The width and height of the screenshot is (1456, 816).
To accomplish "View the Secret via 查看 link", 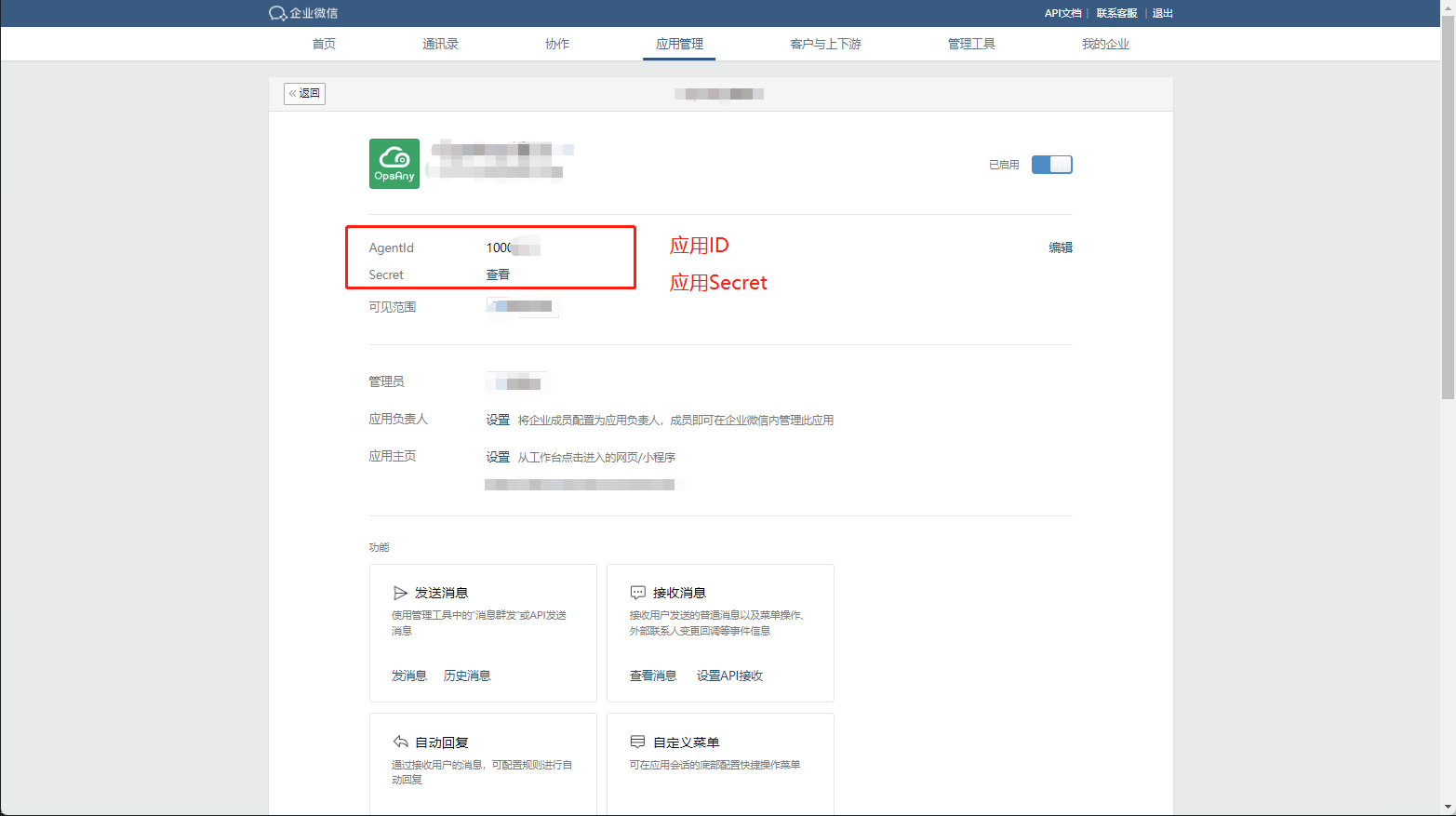I will [x=498, y=274].
